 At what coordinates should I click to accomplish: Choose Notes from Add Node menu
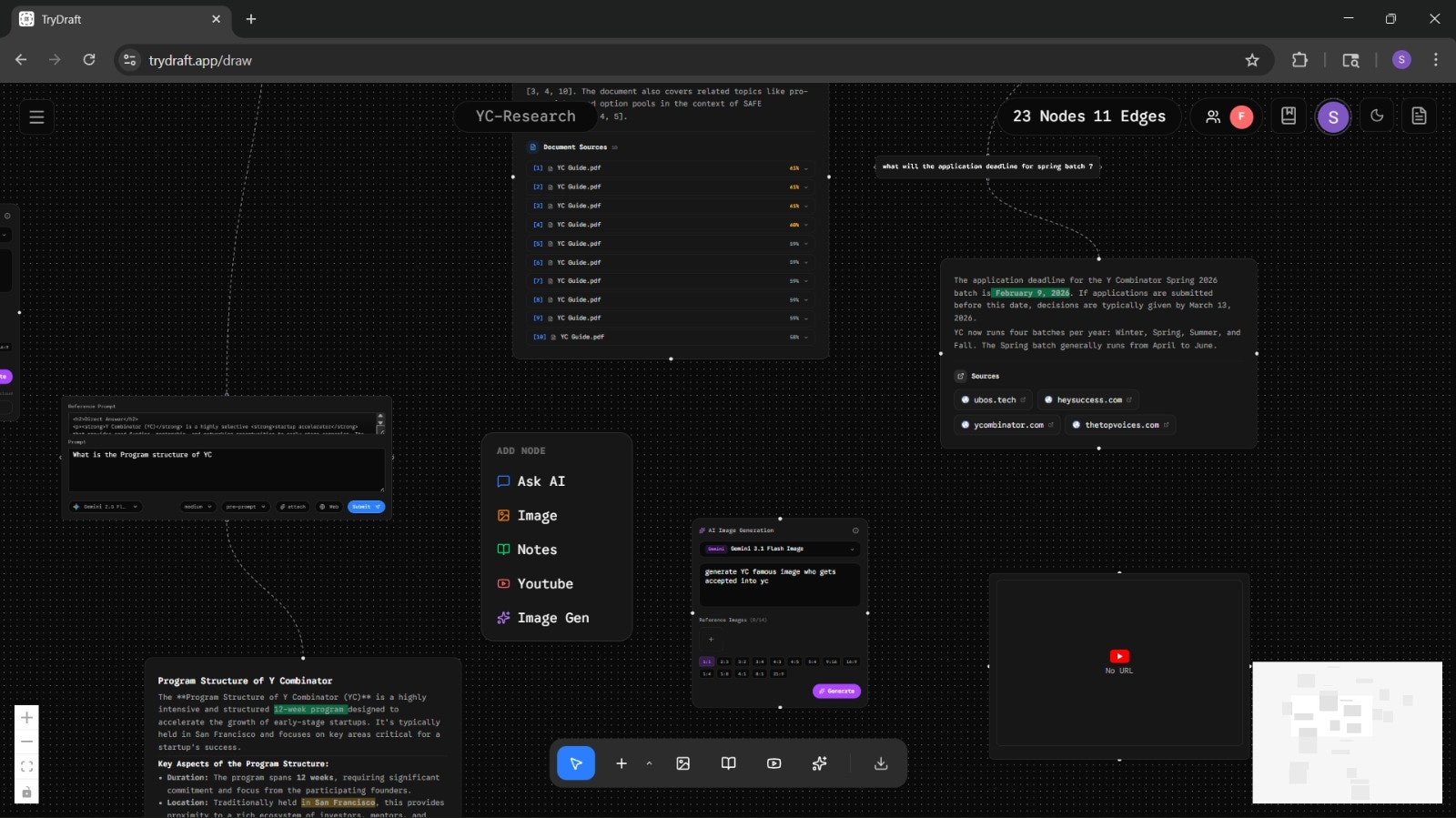tap(556, 550)
